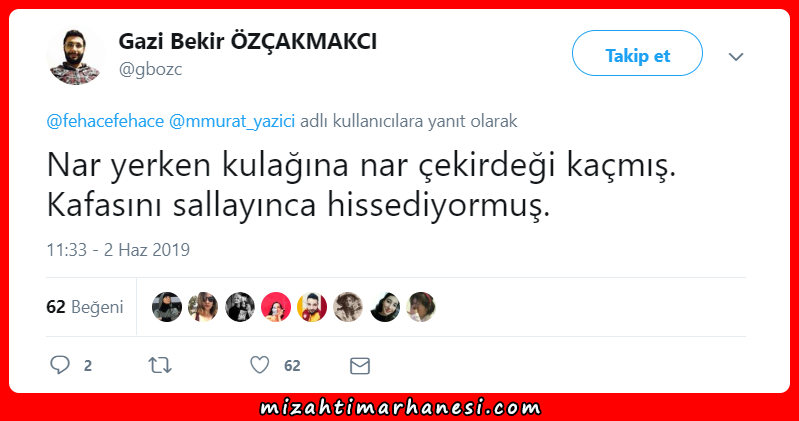Click first liker avatar with headscarf

[x=167, y=307]
